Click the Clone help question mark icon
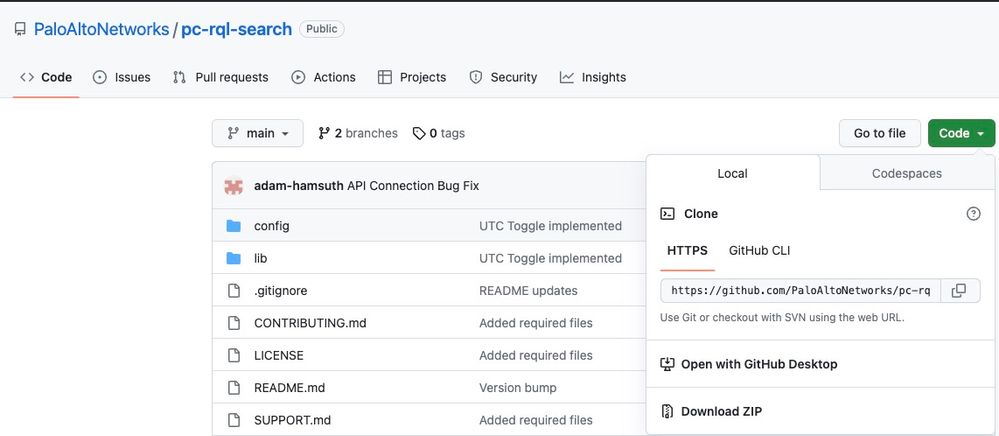The width and height of the screenshot is (999, 436). tap(973, 214)
